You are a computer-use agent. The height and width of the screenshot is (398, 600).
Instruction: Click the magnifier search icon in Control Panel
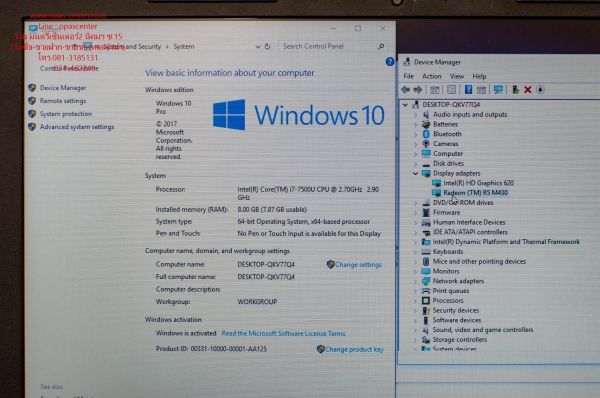click(381, 46)
